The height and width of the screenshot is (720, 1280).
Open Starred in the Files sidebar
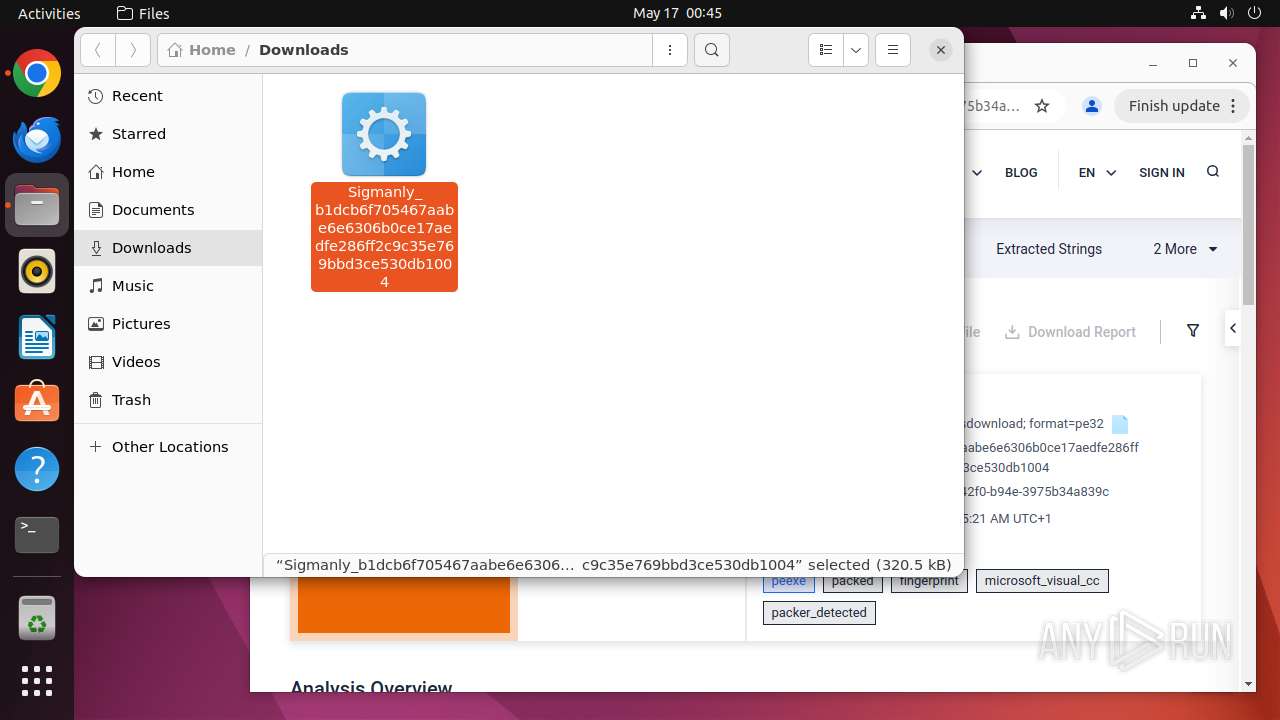(168, 134)
